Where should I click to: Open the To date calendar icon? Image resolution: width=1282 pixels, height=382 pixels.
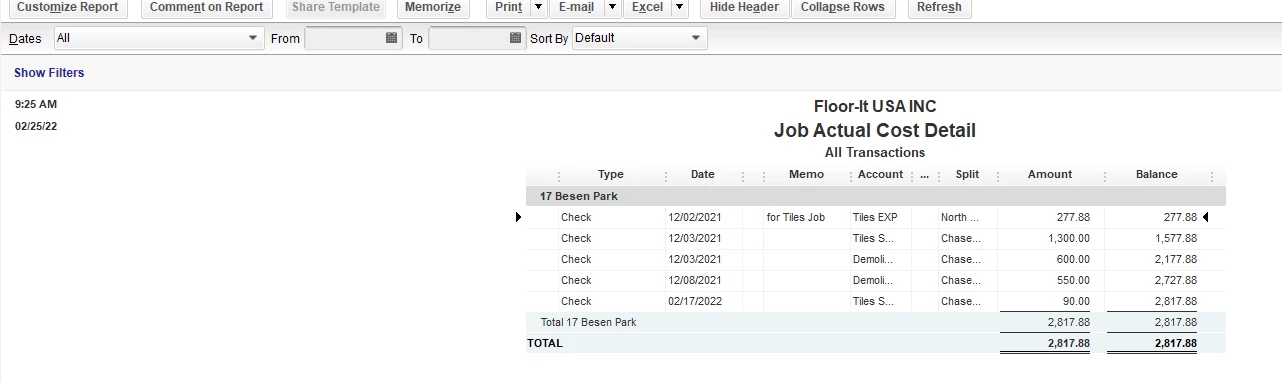point(515,38)
